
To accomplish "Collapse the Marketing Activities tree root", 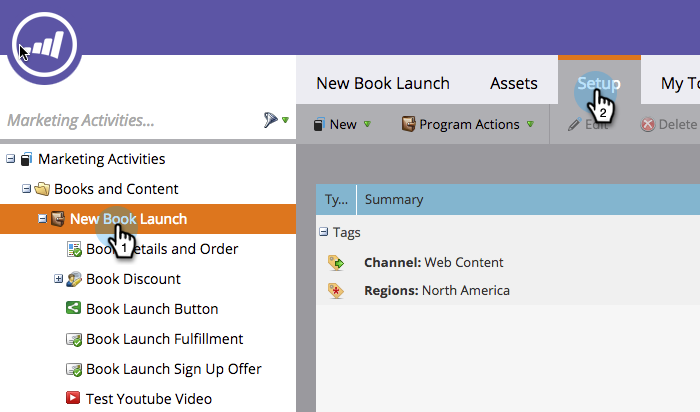I will (10, 159).
